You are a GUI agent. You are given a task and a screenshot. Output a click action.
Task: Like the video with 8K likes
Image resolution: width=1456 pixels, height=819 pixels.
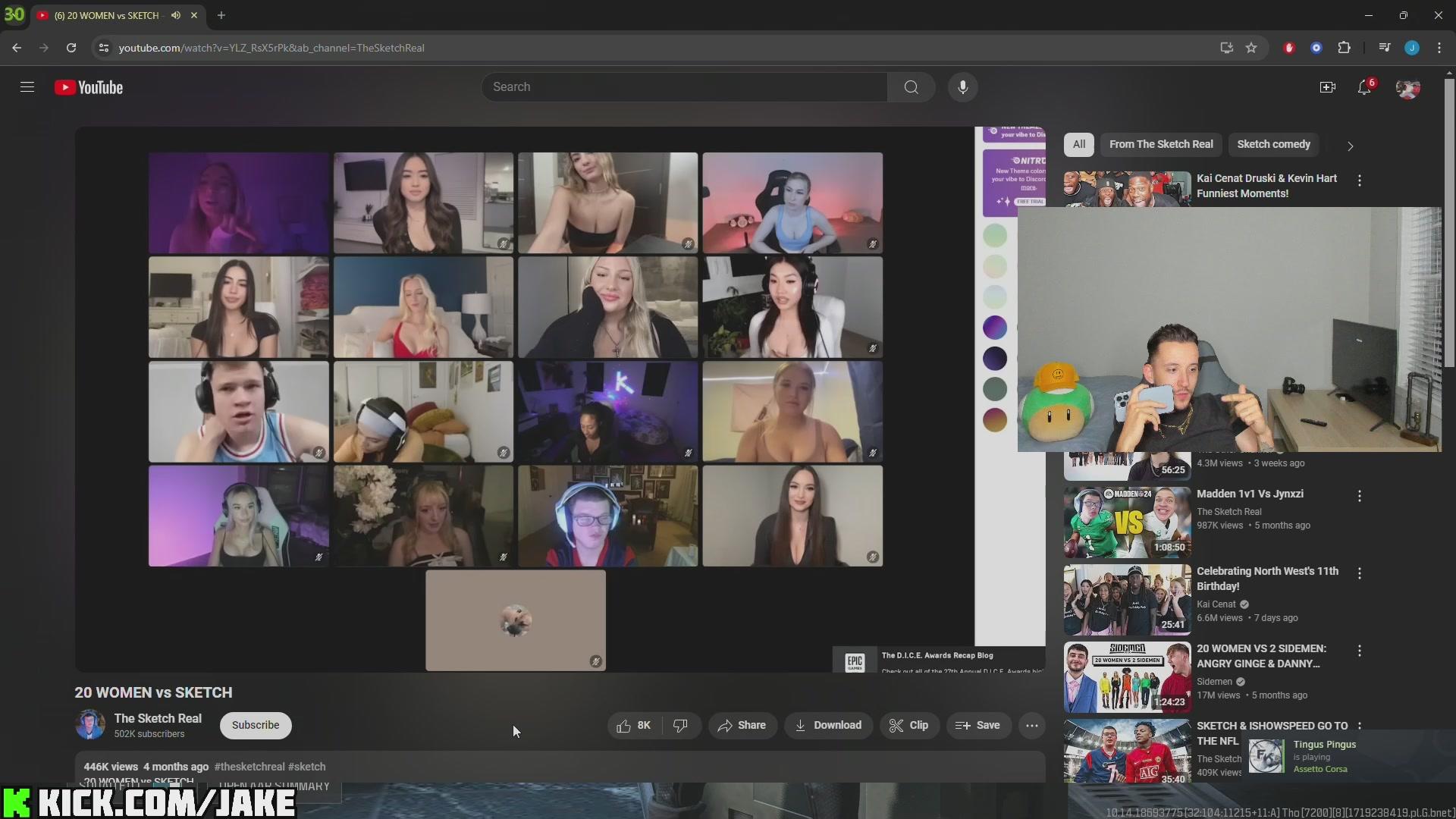tap(634, 726)
